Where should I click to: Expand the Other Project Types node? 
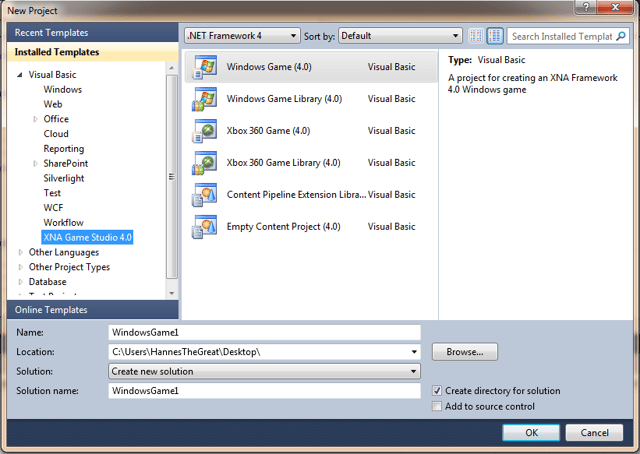pos(20,267)
